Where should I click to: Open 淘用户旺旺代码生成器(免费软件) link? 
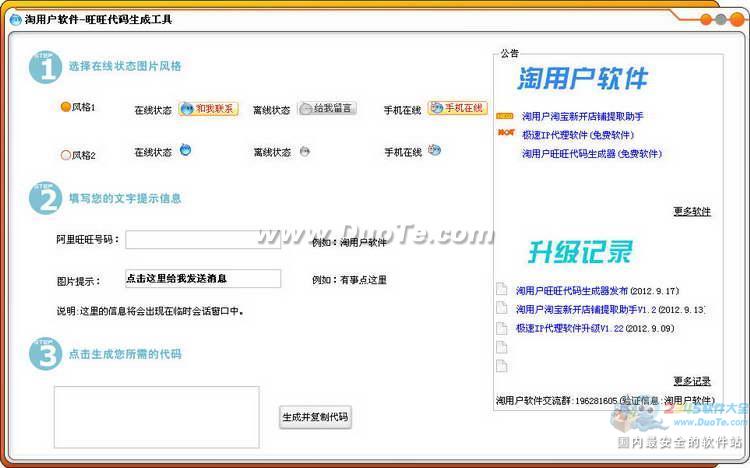pyautogui.click(x=592, y=154)
